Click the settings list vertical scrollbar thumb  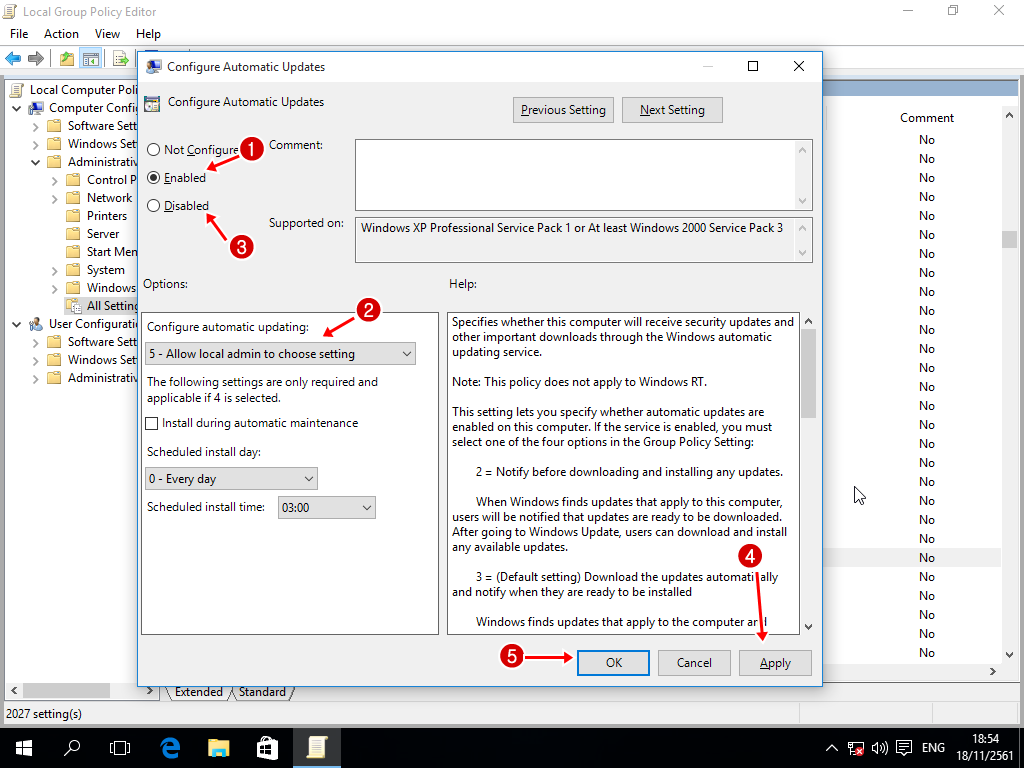coord(1010,240)
